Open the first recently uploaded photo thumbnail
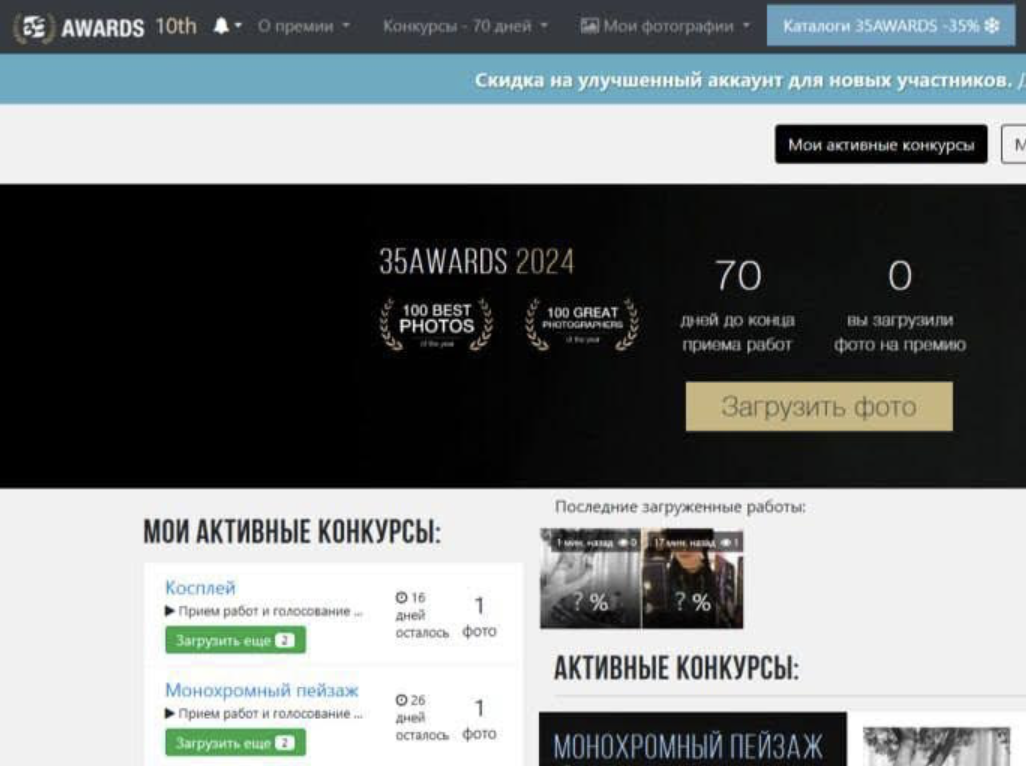This screenshot has width=1026, height=766. [590, 579]
